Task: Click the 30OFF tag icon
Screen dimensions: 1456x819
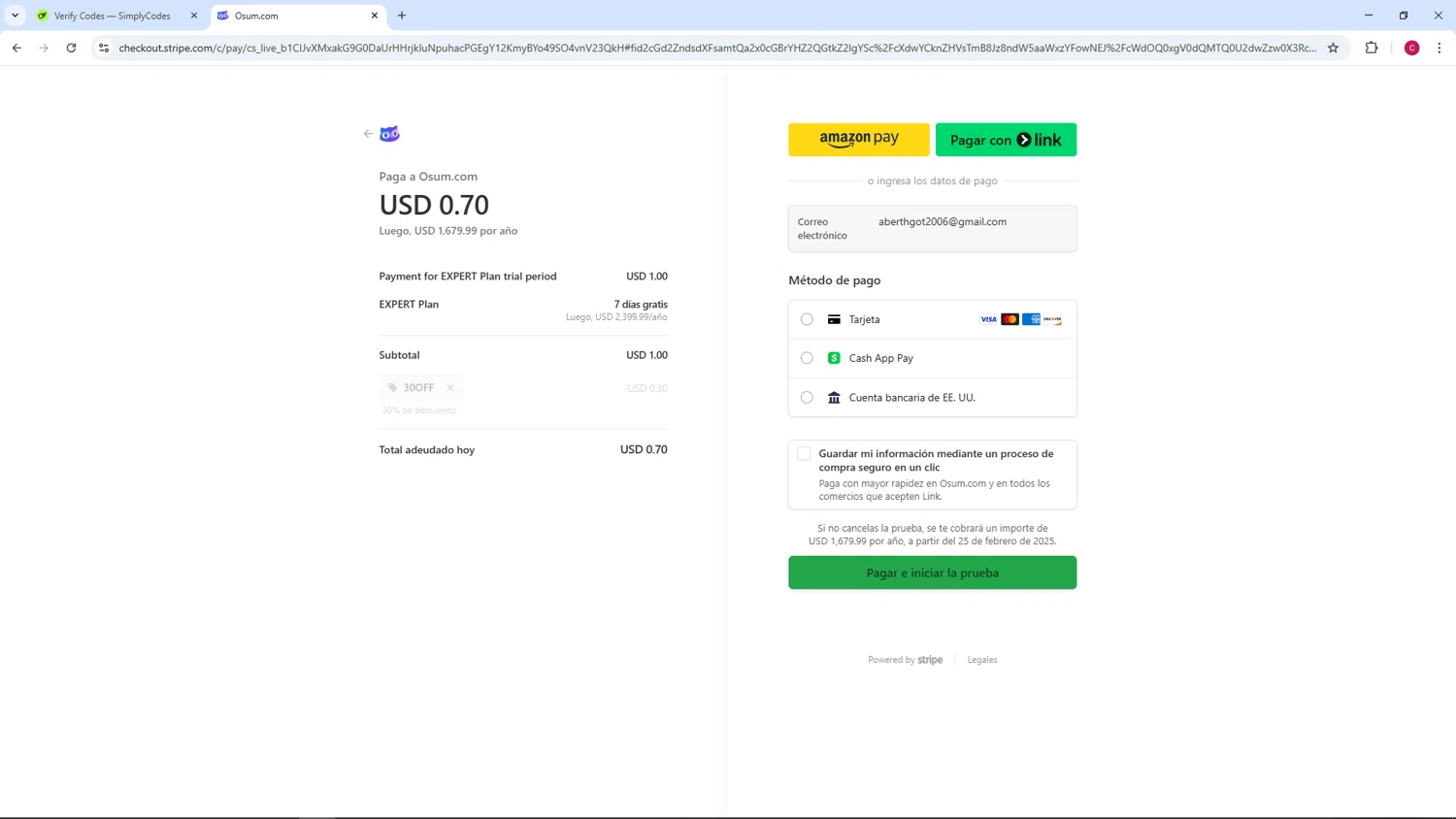Action: (x=393, y=387)
